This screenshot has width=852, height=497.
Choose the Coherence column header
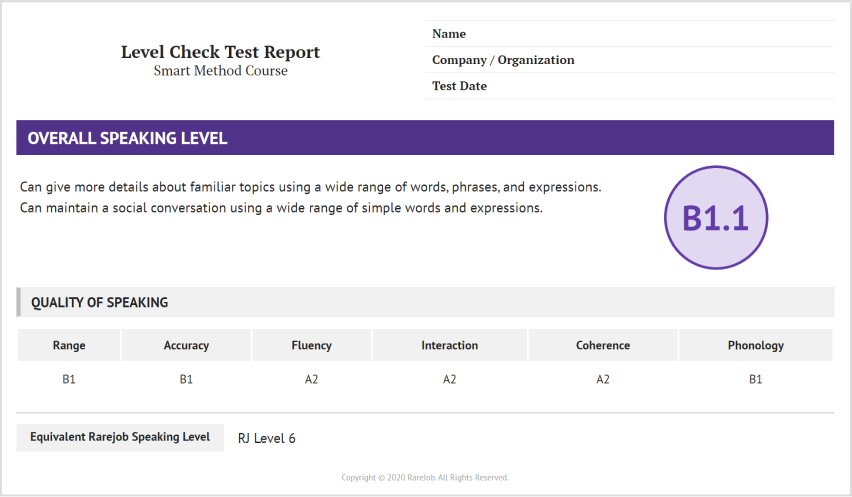click(603, 345)
